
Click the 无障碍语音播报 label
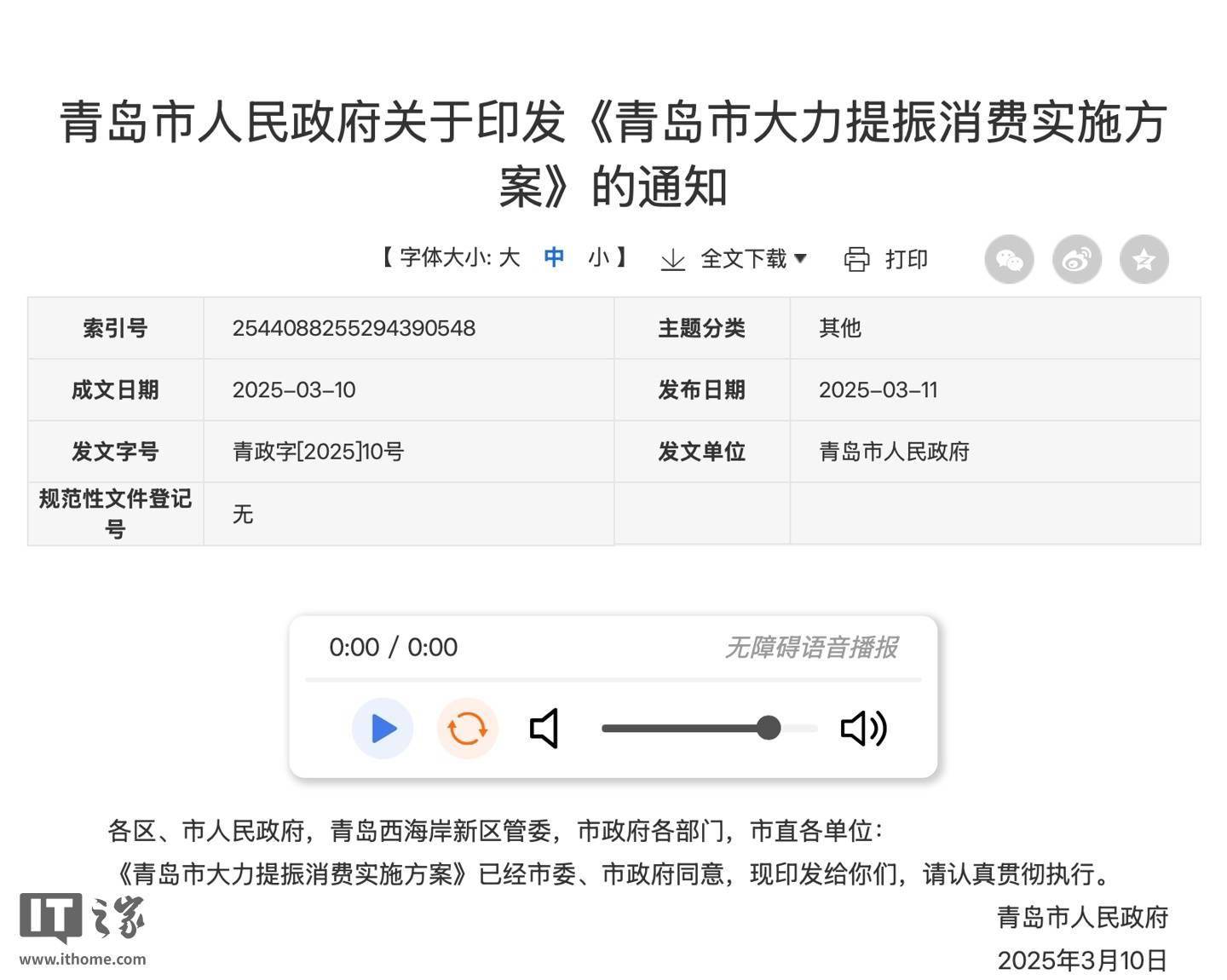click(810, 648)
